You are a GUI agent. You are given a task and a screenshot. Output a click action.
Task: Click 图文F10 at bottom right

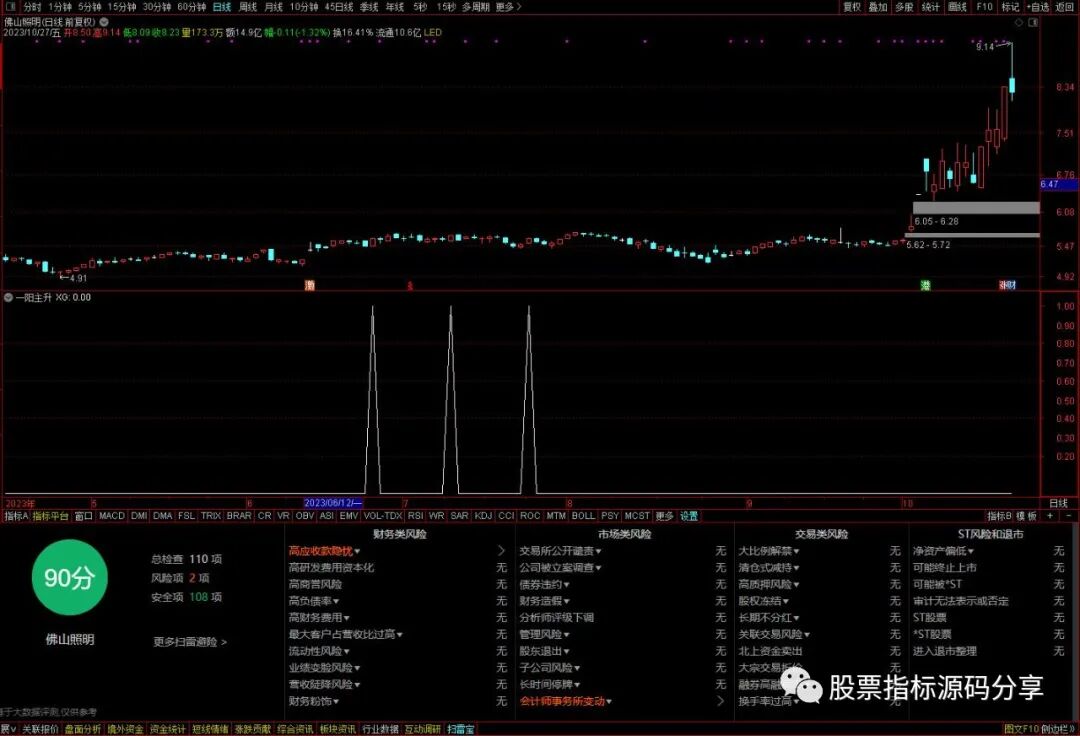tap(1021, 729)
